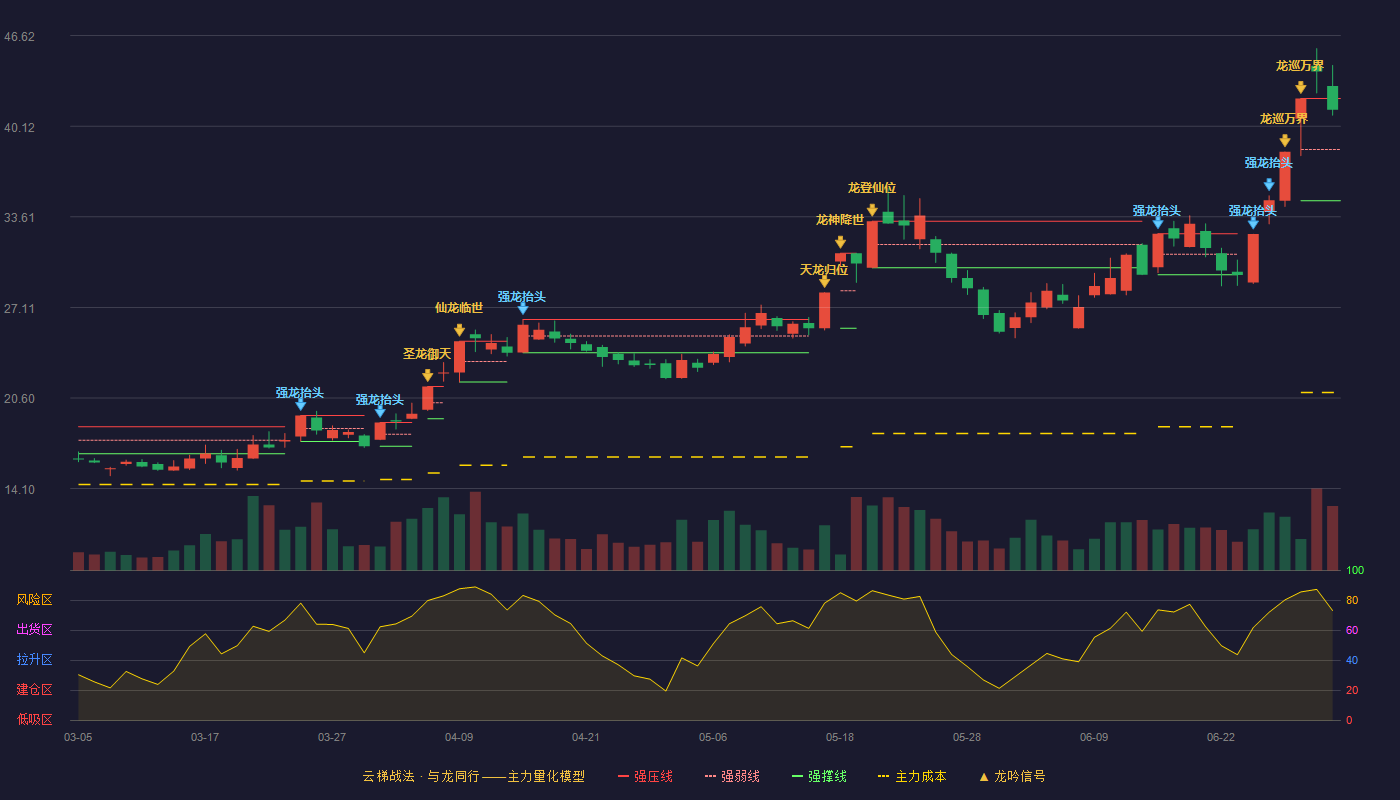This screenshot has width=1400, height=800.
Task: Click the 04-09 date label
Action: pos(459,737)
